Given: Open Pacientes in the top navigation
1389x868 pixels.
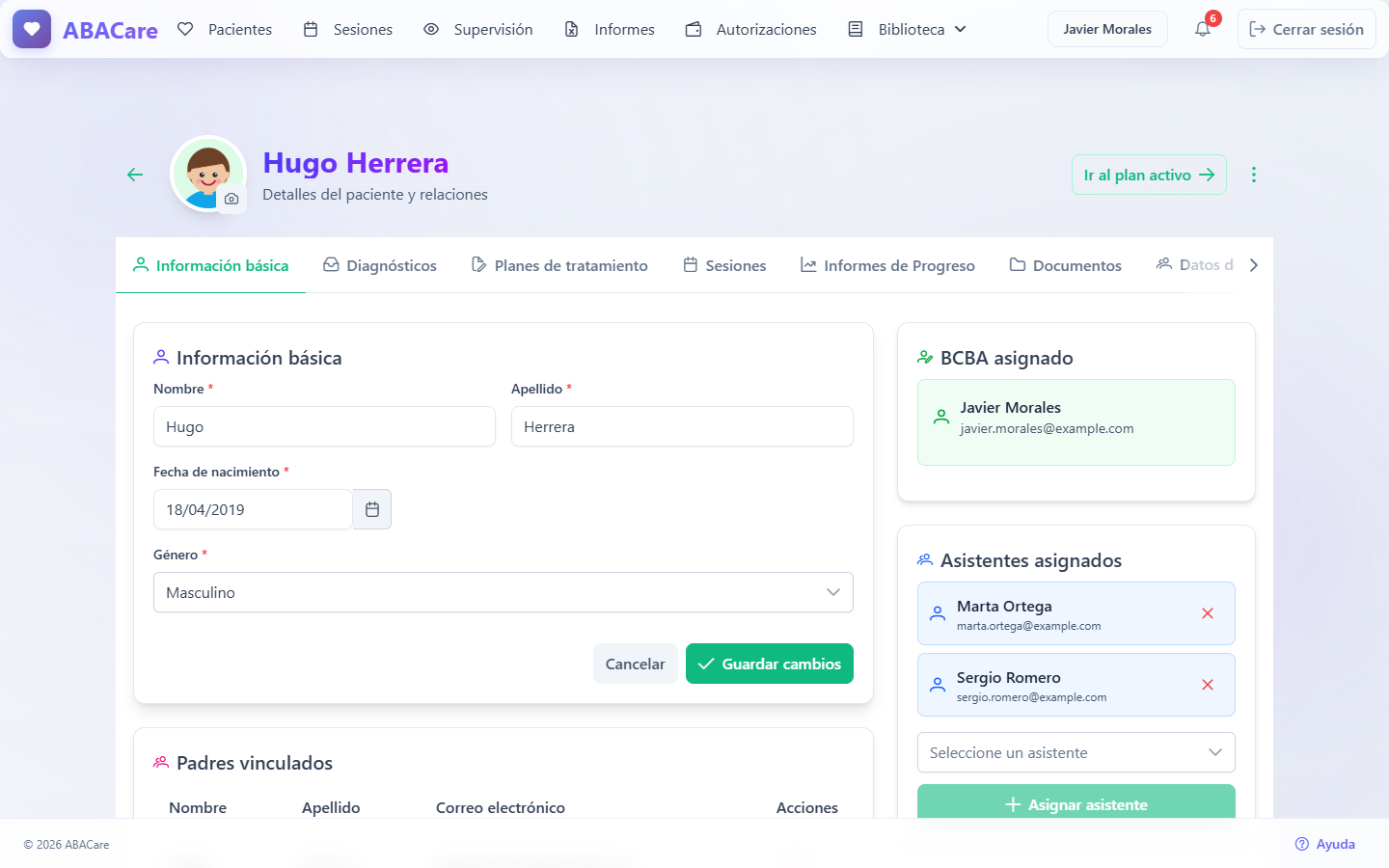Looking at the screenshot, I should tap(225, 29).
